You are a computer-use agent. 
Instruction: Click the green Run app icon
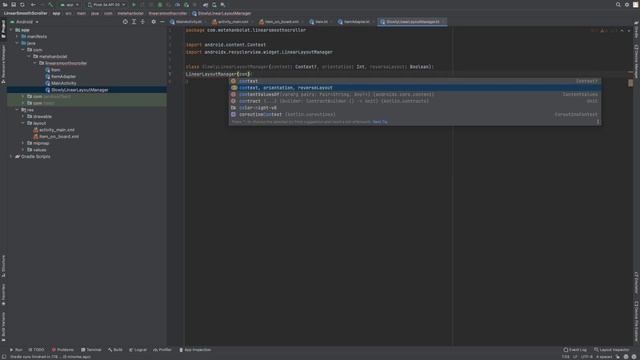point(133,4)
